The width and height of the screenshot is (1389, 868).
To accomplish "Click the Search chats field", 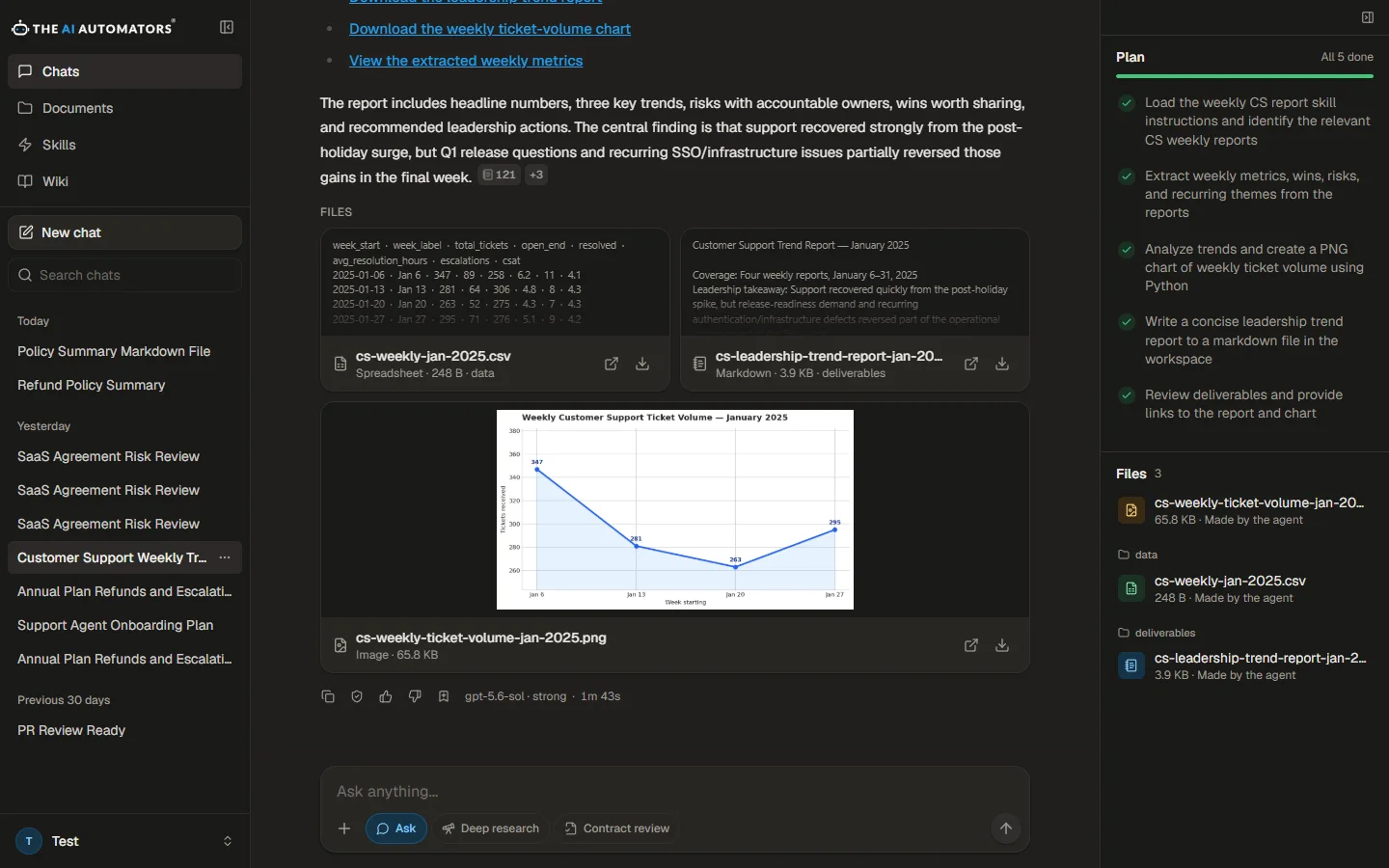I will 125,275.
